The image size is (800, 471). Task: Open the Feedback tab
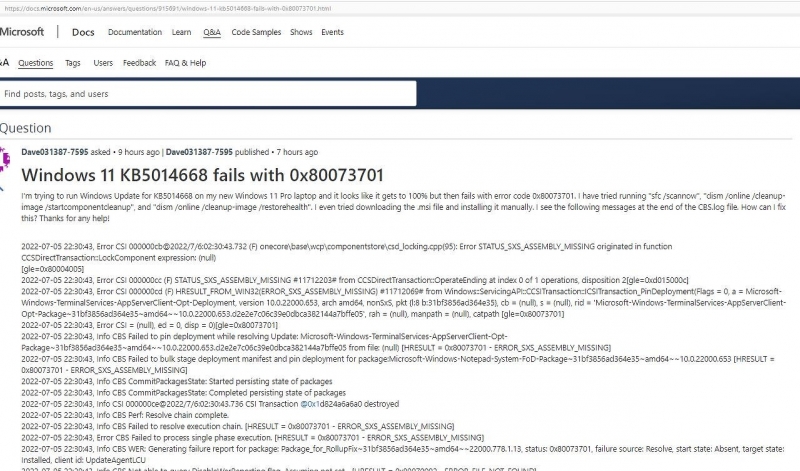point(139,63)
